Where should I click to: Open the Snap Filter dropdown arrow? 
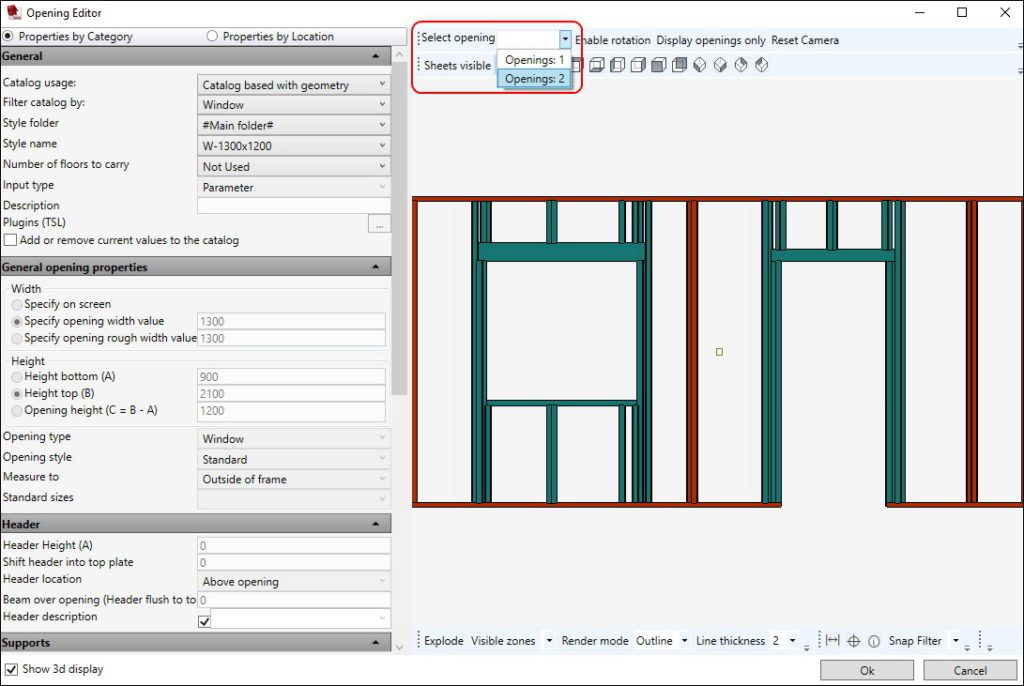pyautogui.click(x=955, y=640)
